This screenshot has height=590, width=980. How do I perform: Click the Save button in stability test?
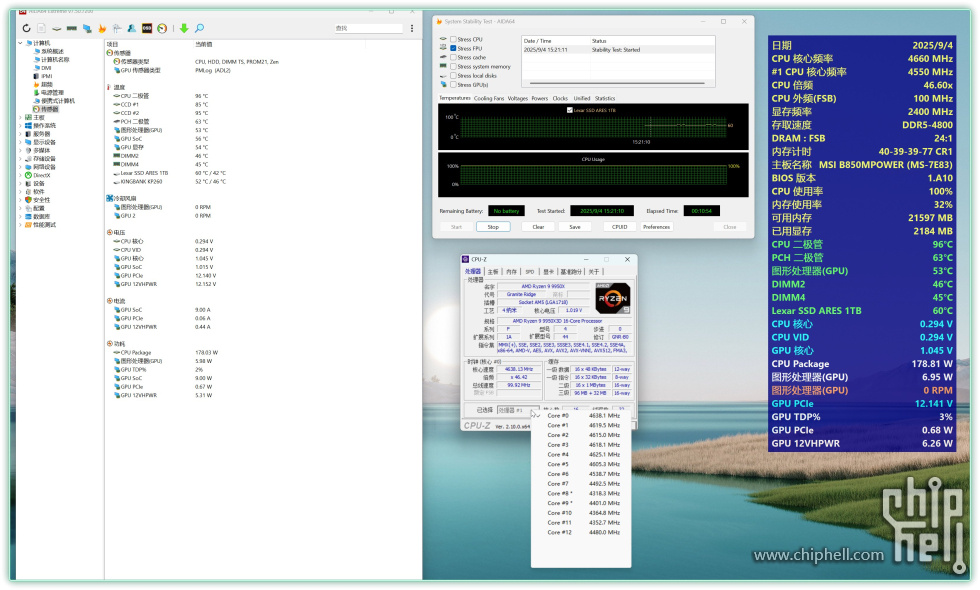(575, 227)
